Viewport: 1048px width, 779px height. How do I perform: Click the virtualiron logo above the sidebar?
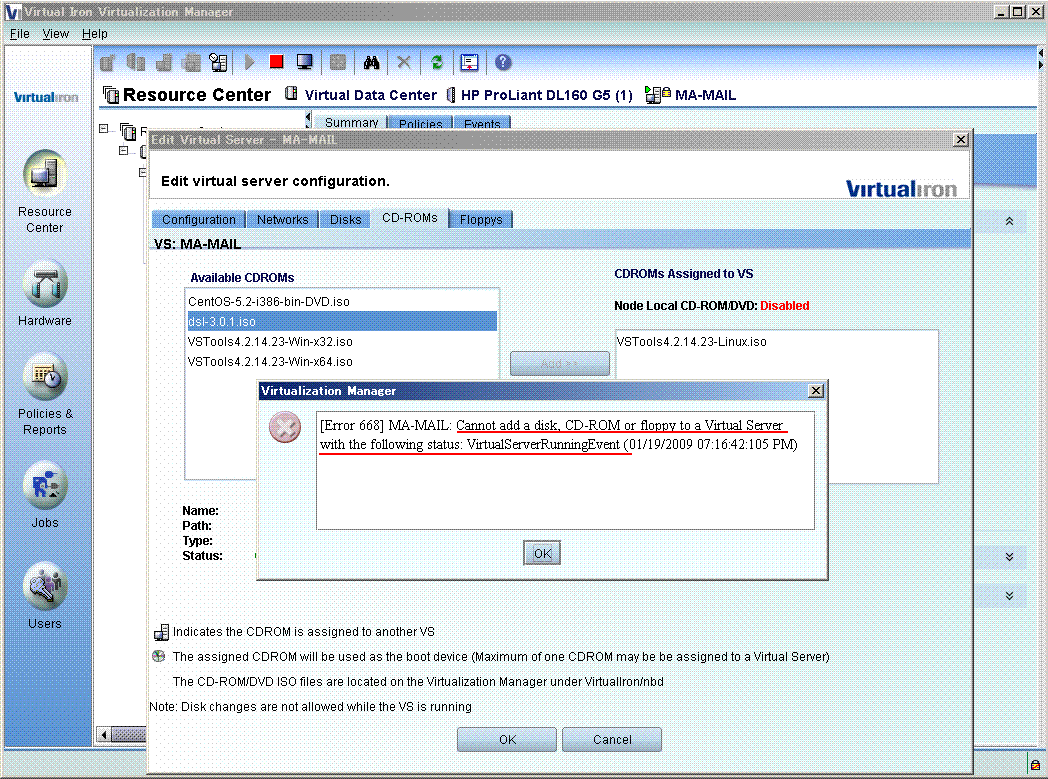[x=45, y=97]
